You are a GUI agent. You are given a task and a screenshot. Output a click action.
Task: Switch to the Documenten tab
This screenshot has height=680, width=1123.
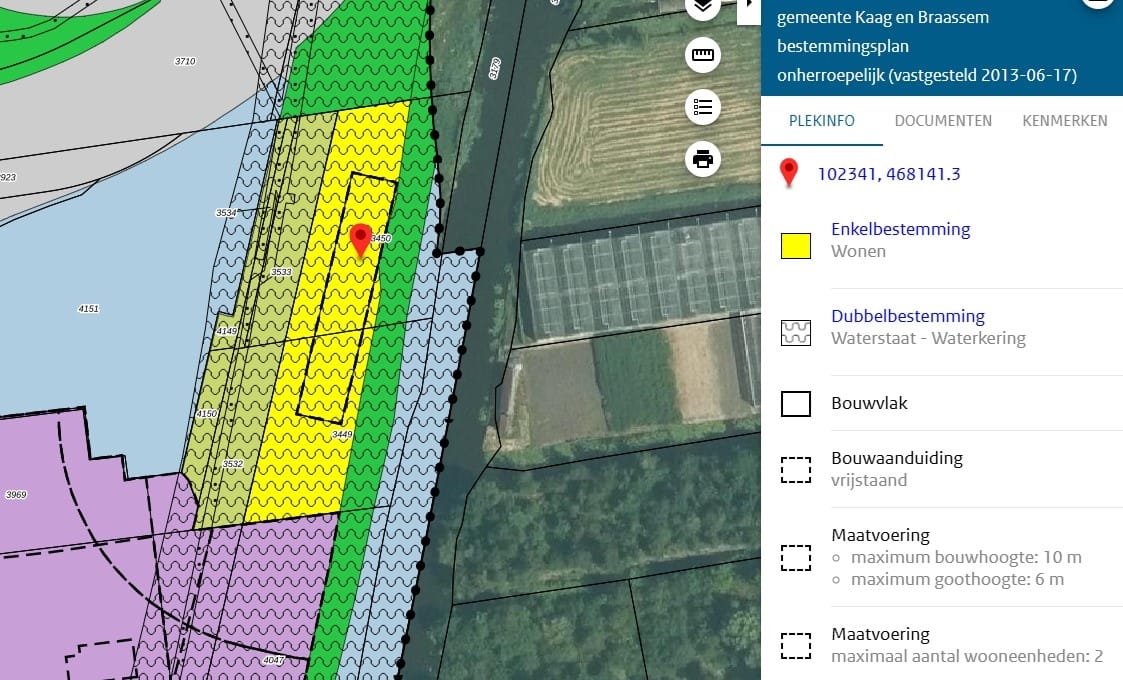tap(943, 121)
